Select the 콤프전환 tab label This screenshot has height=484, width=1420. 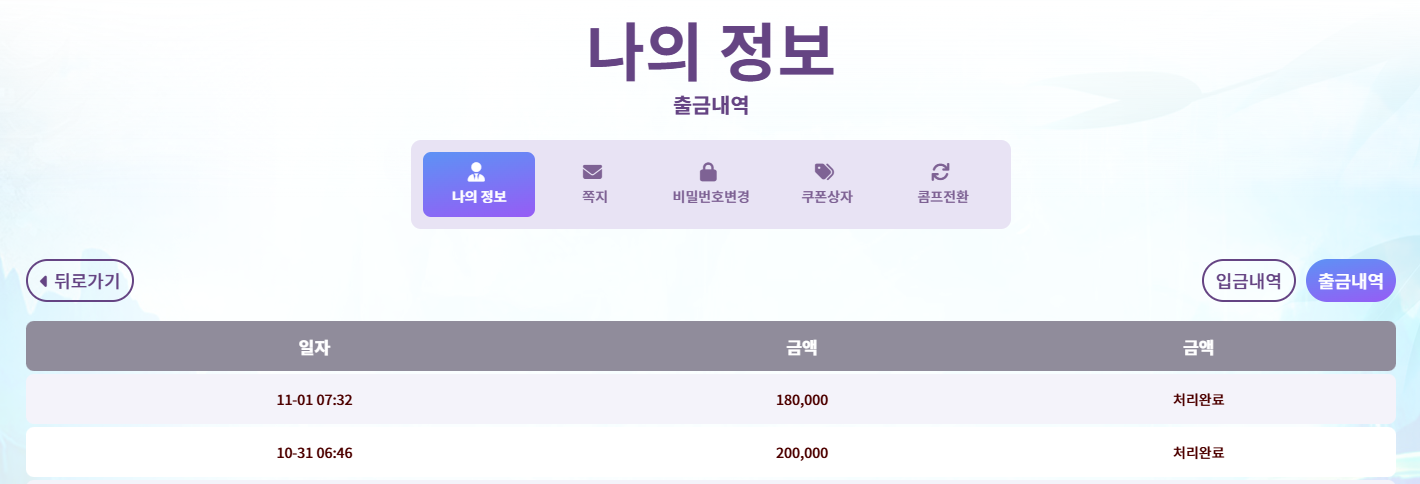[942, 197]
